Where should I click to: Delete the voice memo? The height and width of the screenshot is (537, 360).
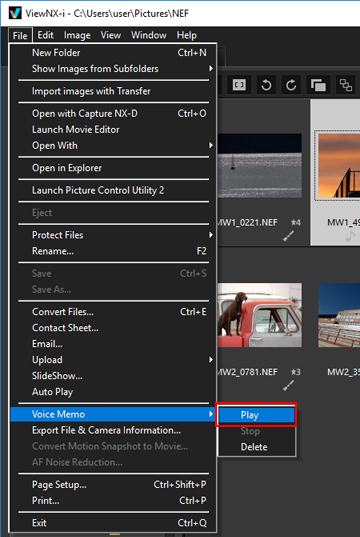click(257, 447)
